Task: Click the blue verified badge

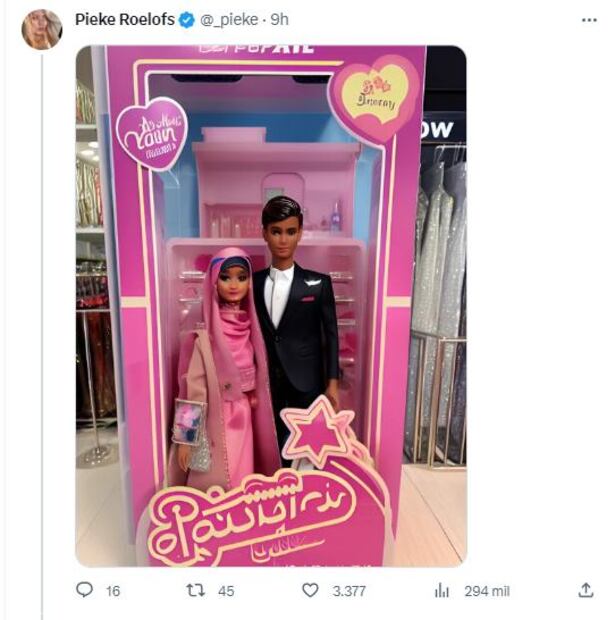Action: [187, 19]
